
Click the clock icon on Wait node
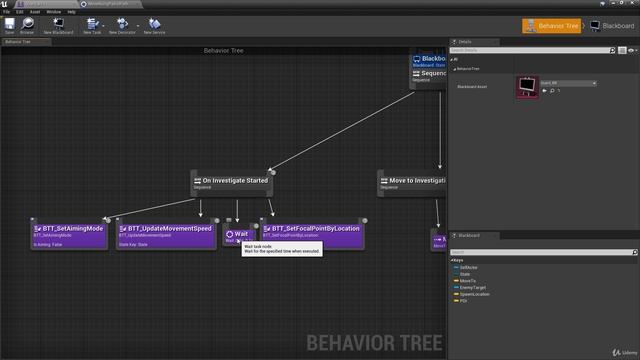[x=229, y=234]
